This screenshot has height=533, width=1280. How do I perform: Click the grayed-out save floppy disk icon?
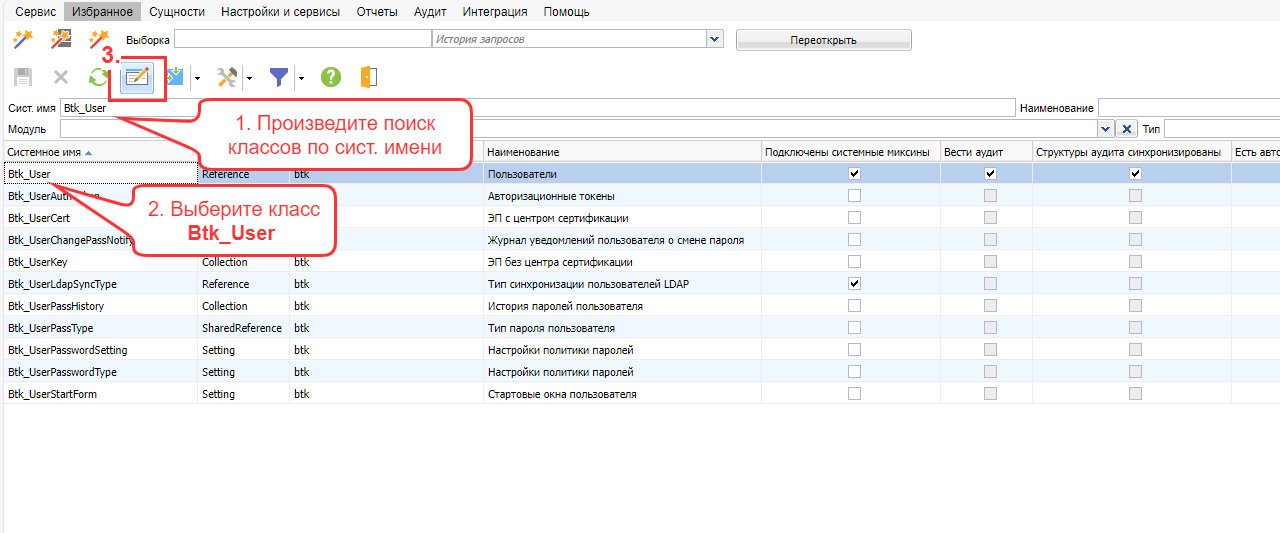click(x=22, y=77)
